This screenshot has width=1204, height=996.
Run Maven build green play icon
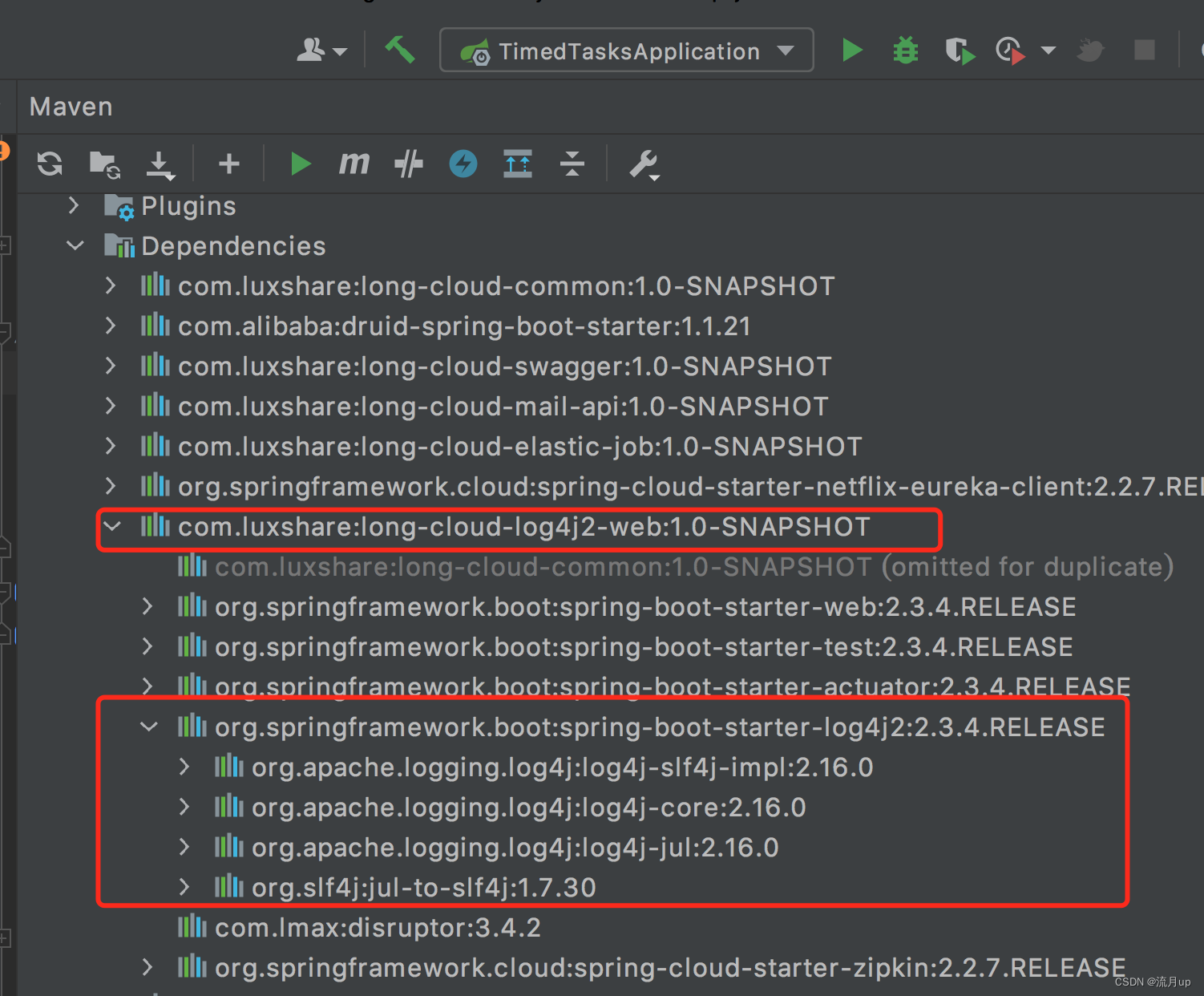point(301,164)
